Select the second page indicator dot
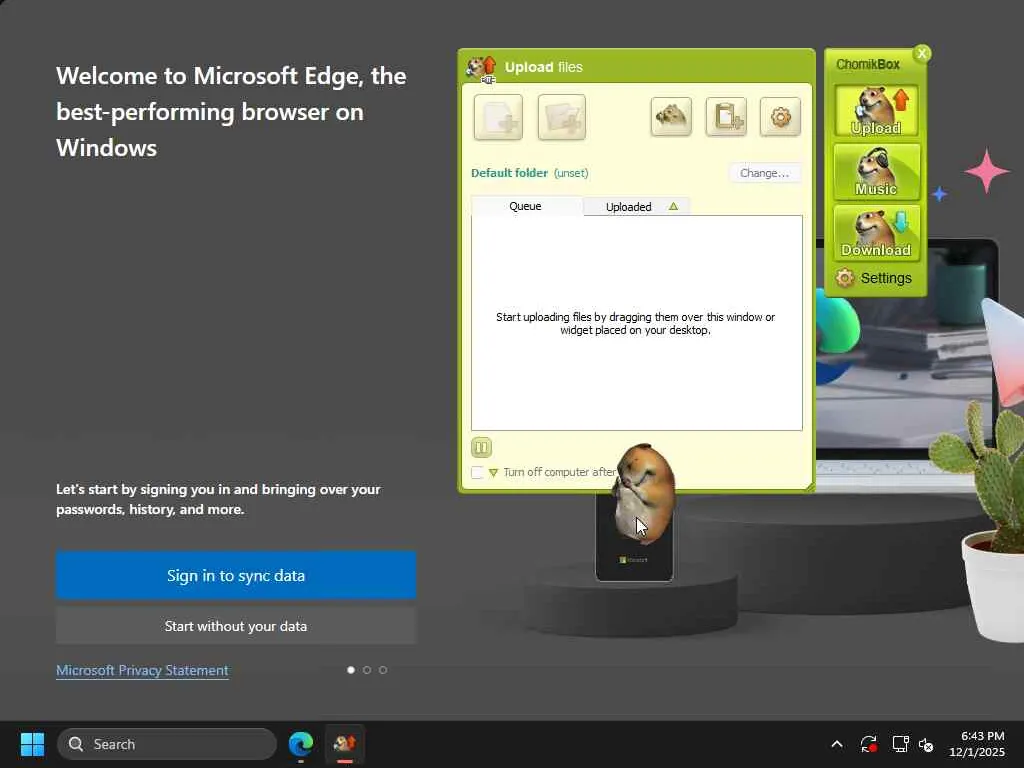Viewport: 1024px width, 768px height. [x=367, y=670]
